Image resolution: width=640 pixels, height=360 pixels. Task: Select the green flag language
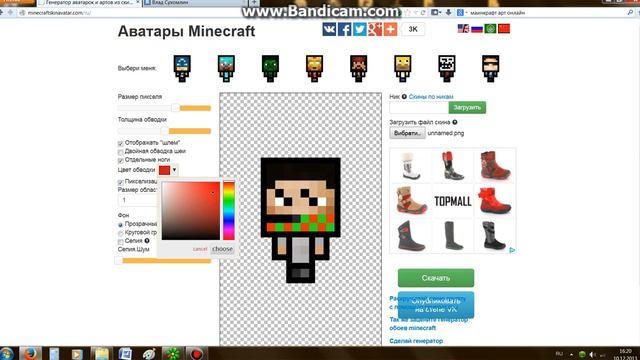[x=490, y=29]
